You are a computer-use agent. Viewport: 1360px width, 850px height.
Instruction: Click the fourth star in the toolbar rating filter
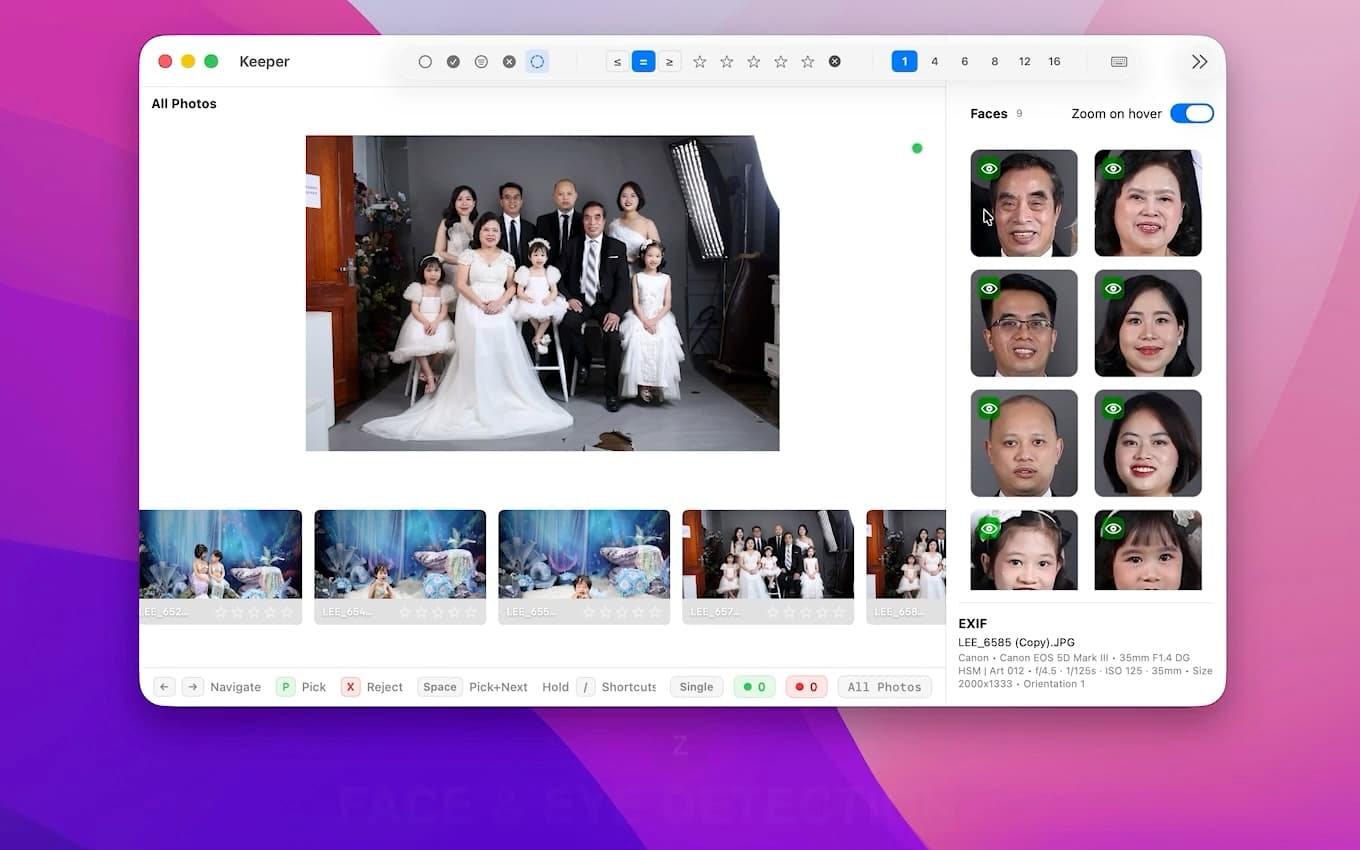[781, 62]
